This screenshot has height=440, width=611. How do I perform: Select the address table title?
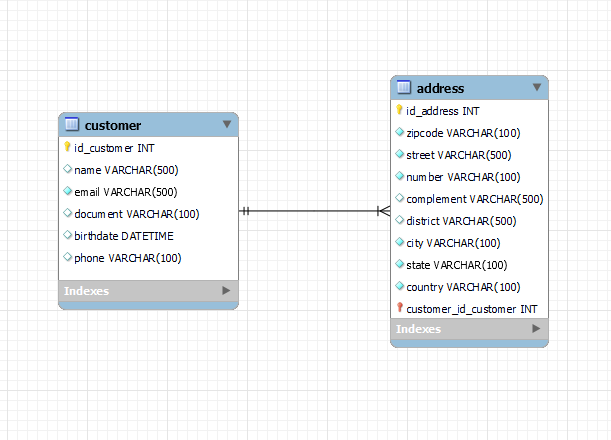click(x=440, y=88)
